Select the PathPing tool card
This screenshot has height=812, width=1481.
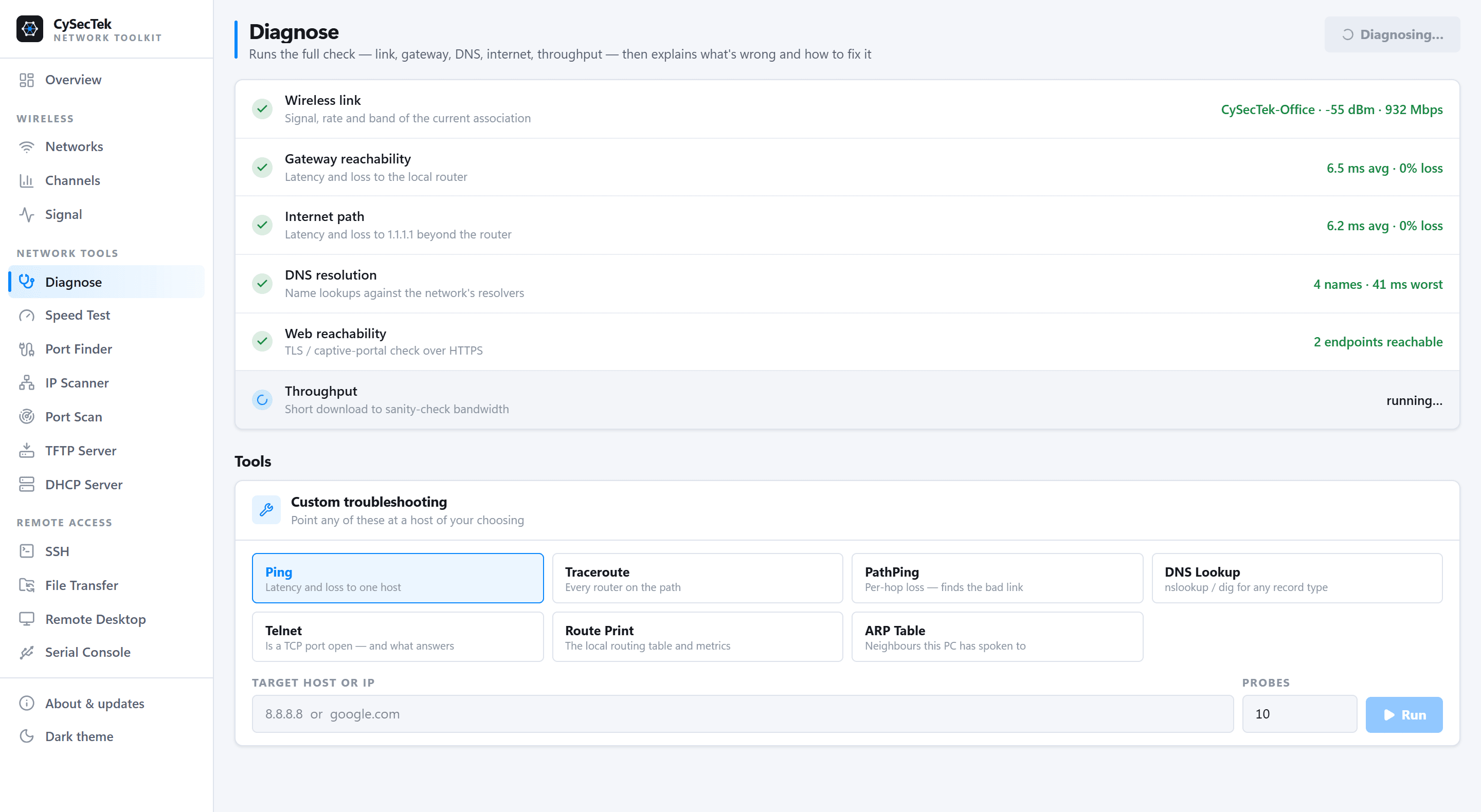[997, 578]
